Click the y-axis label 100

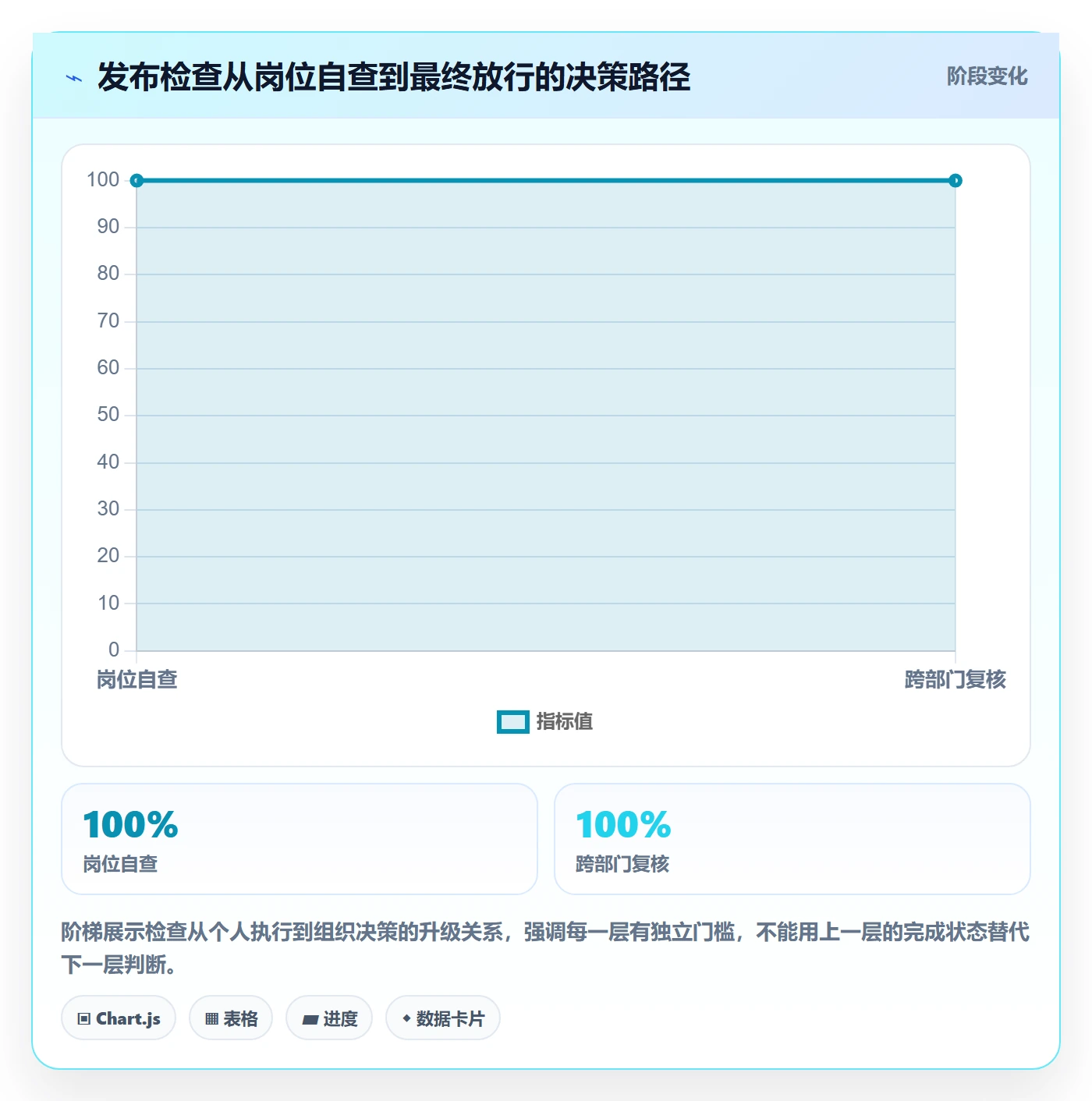click(103, 180)
